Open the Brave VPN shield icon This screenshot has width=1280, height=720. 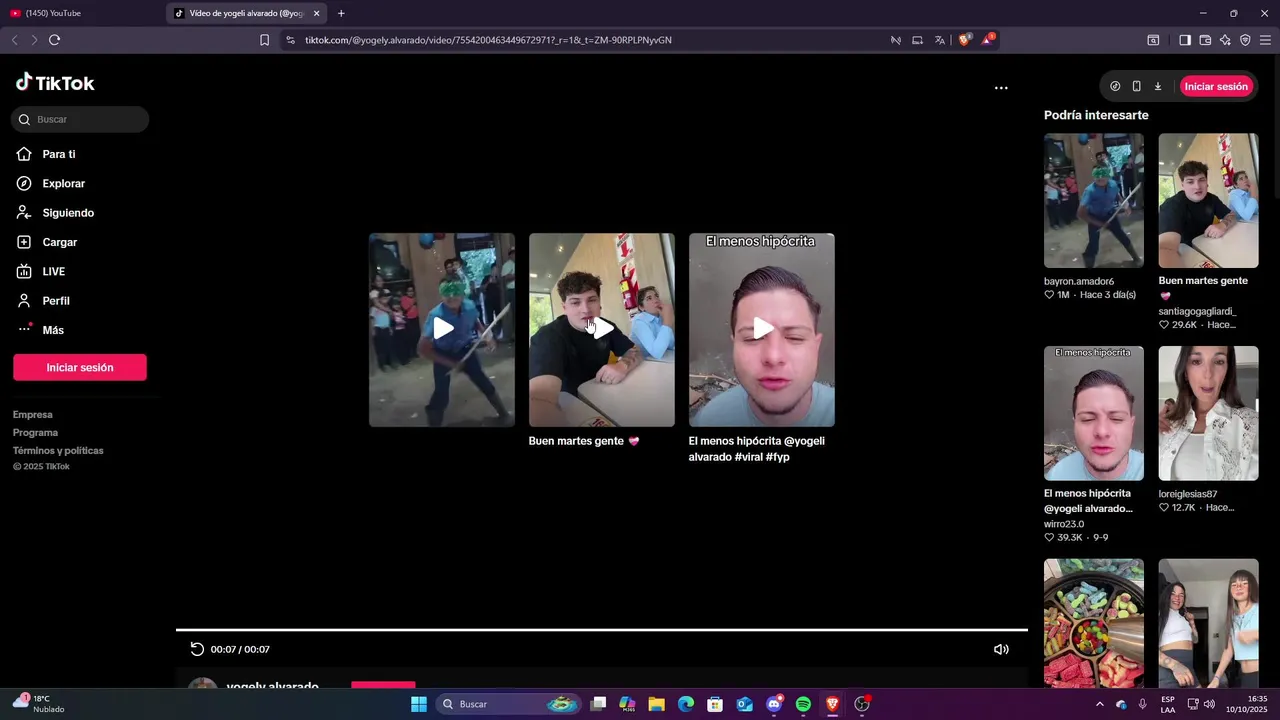pyautogui.click(x=1245, y=40)
